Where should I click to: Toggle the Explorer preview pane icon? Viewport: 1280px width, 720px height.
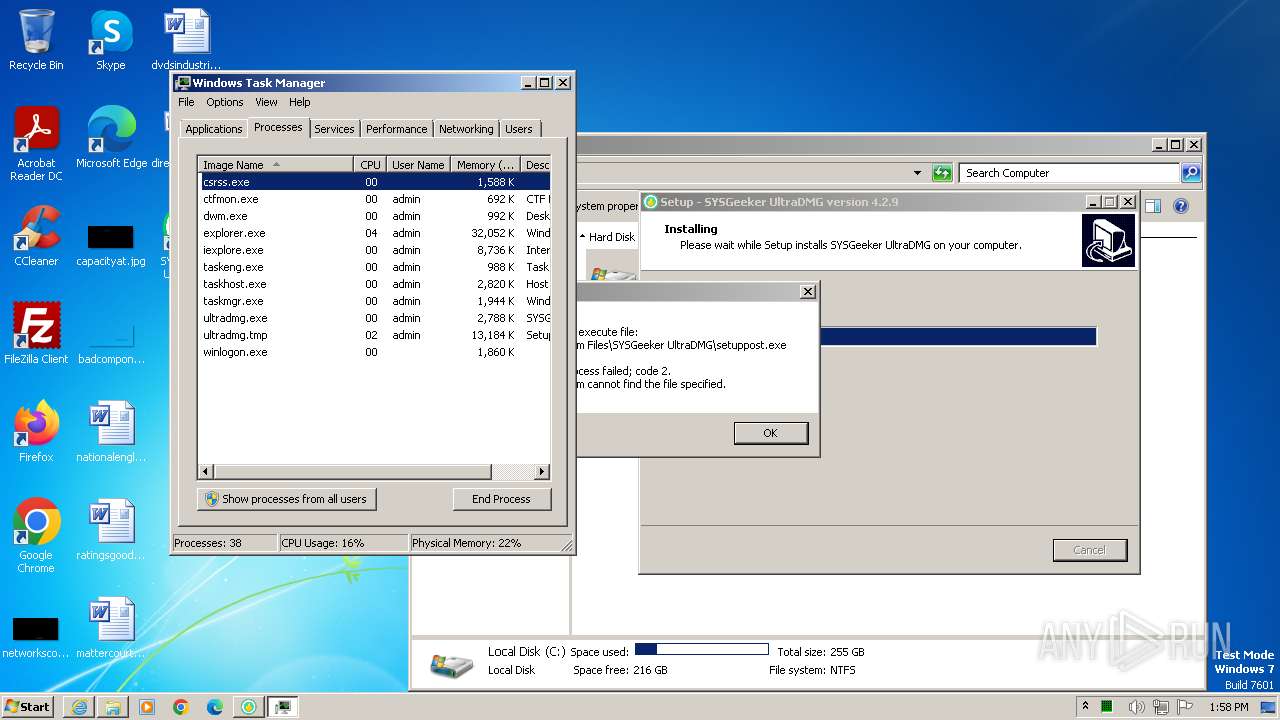(1153, 206)
